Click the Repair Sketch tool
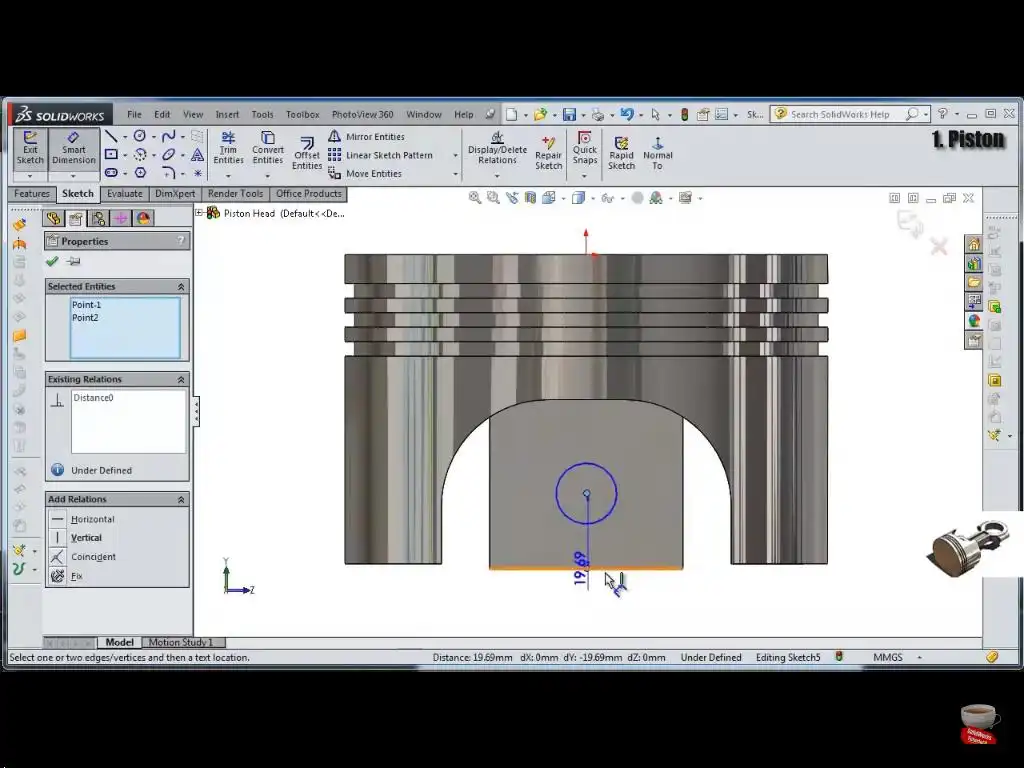This screenshot has height=768, width=1024. pos(549,153)
